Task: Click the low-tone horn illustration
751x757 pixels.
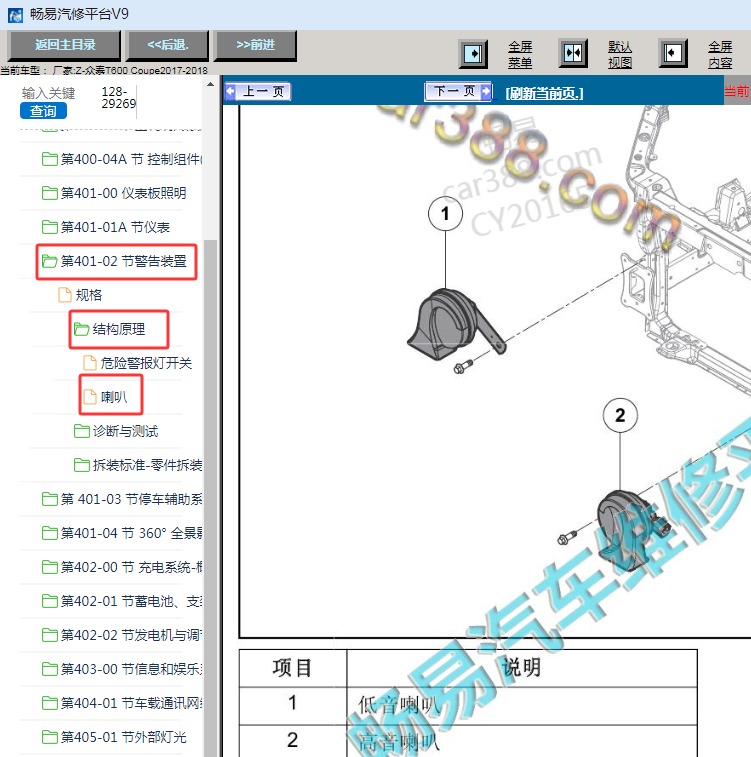Action: pos(456,324)
